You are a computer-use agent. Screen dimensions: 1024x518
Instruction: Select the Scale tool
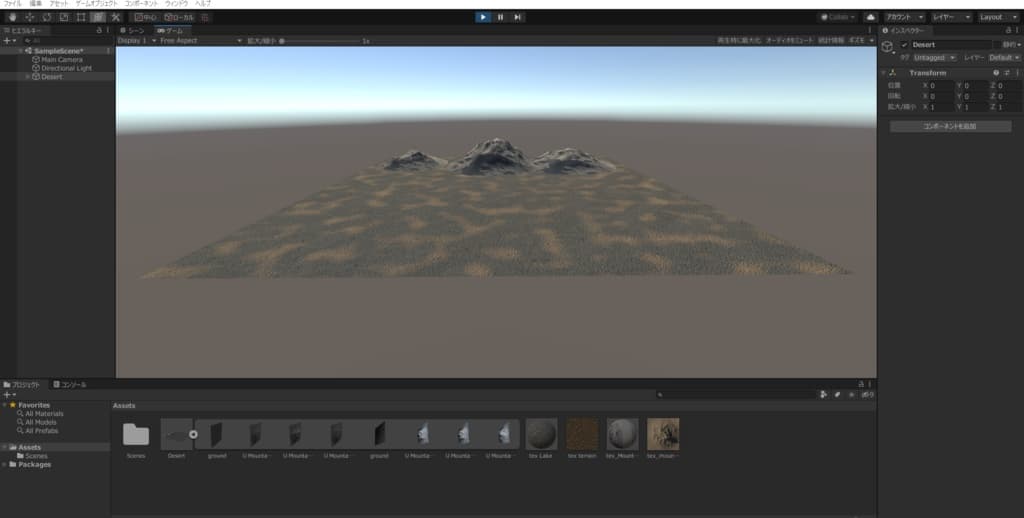64,17
